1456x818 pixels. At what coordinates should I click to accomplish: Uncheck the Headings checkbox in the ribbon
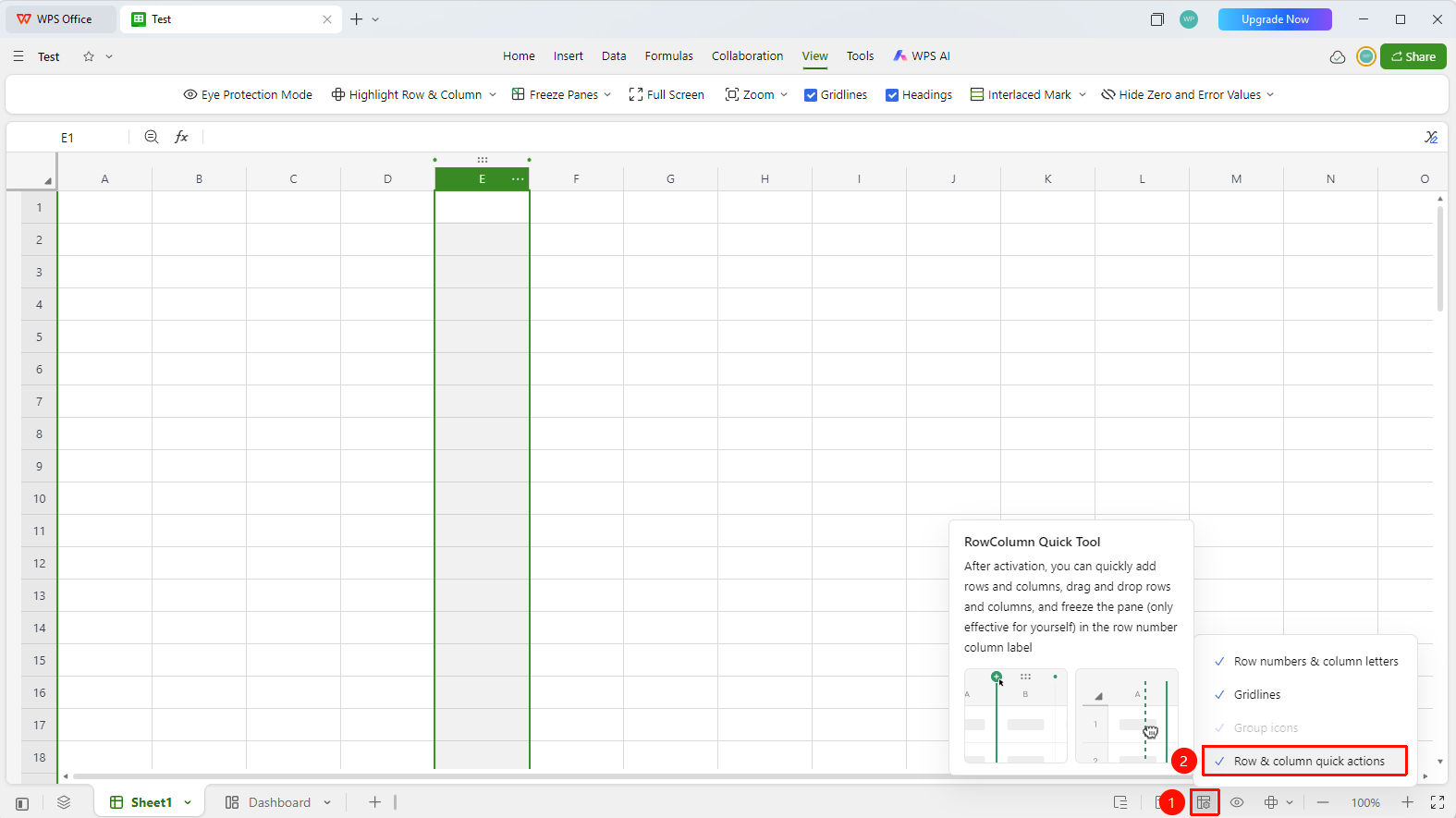[x=892, y=95]
